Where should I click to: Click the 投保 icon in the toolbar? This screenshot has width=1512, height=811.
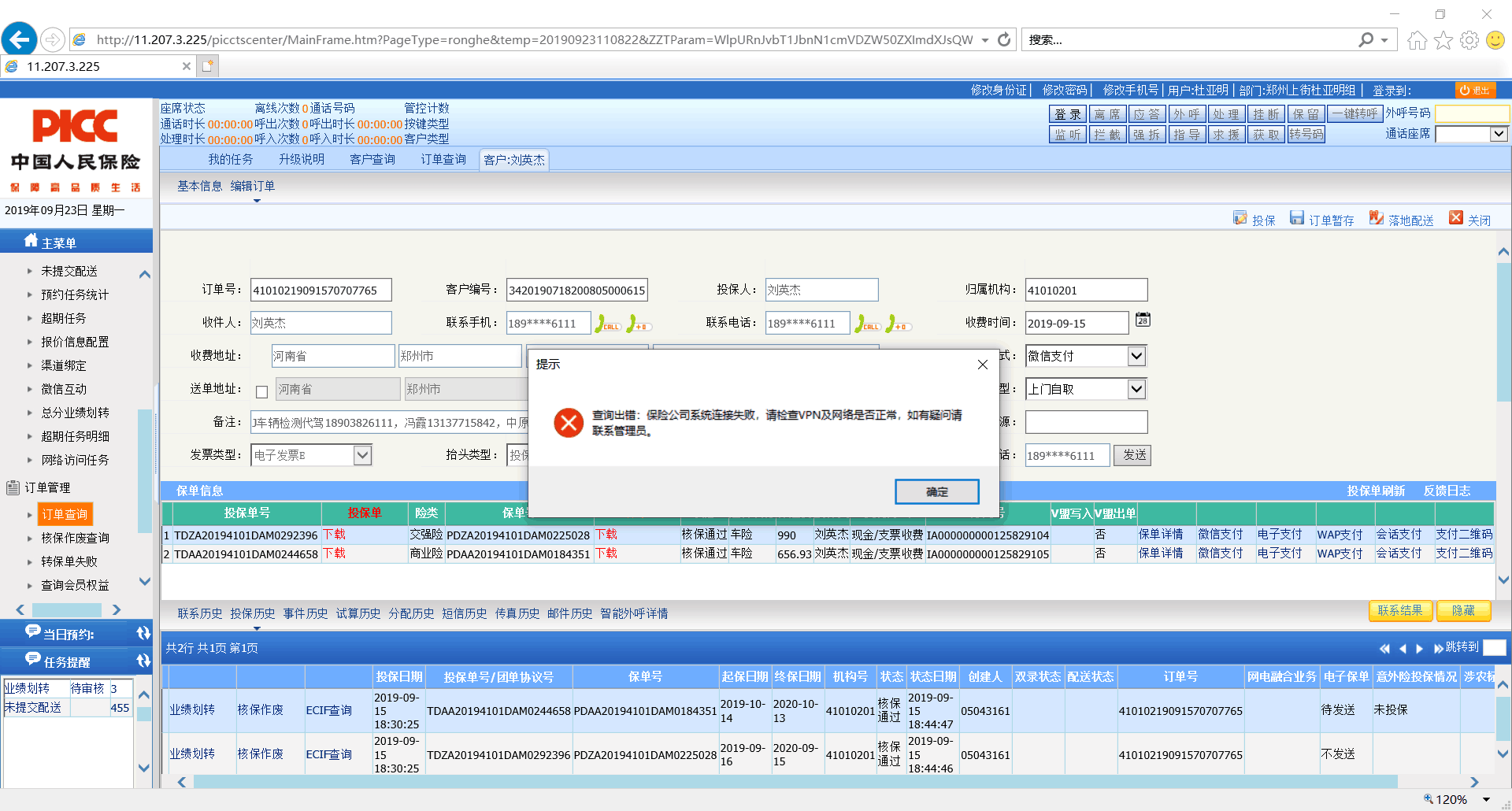point(1240,219)
